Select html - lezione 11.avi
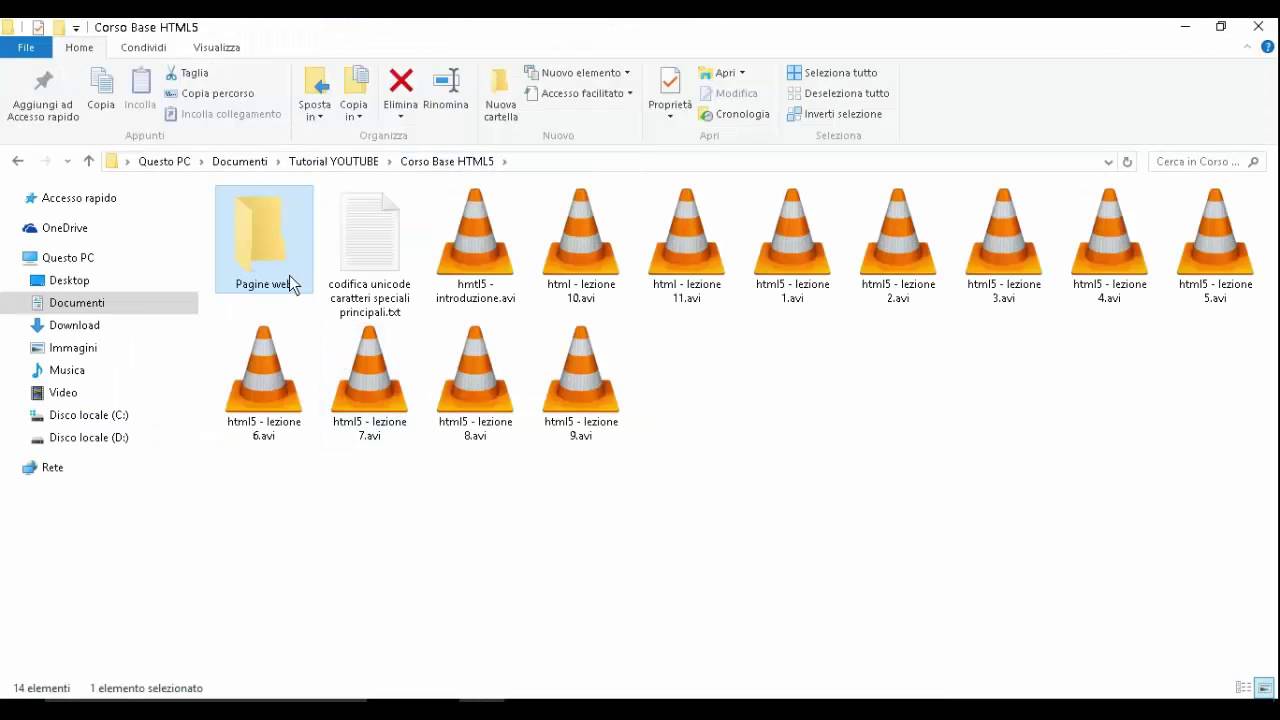1280x720 pixels. (687, 246)
